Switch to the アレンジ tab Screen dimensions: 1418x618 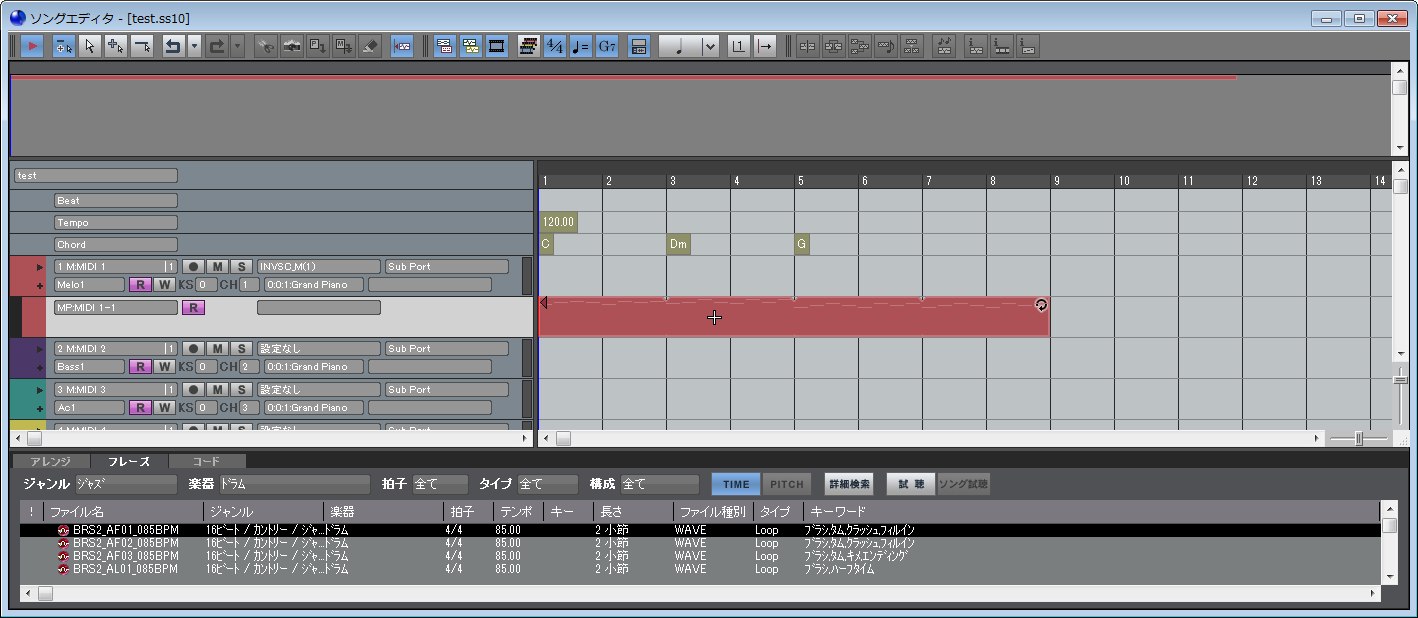tap(50, 461)
